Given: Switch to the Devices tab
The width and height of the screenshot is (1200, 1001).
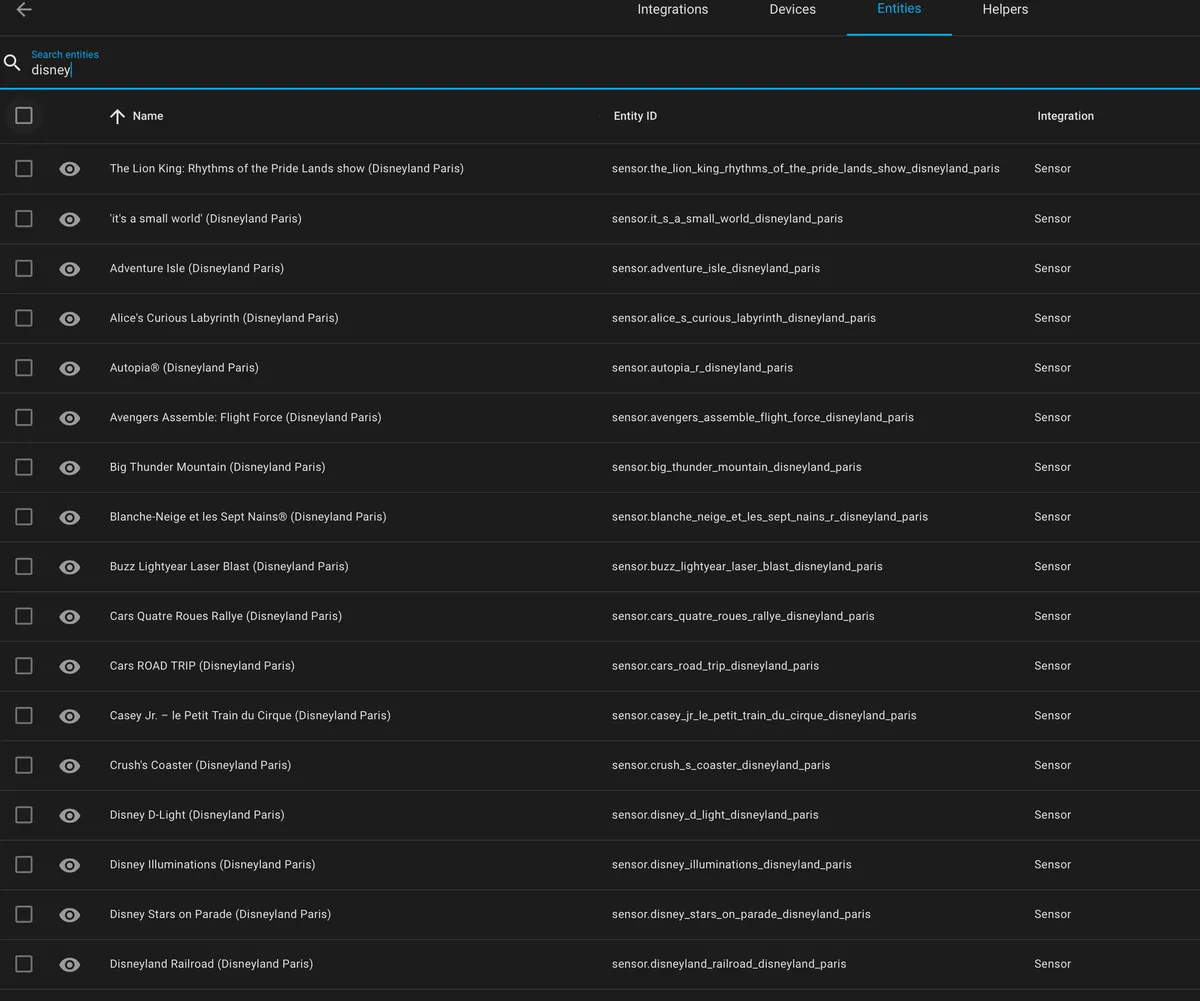Looking at the screenshot, I should pyautogui.click(x=792, y=10).
